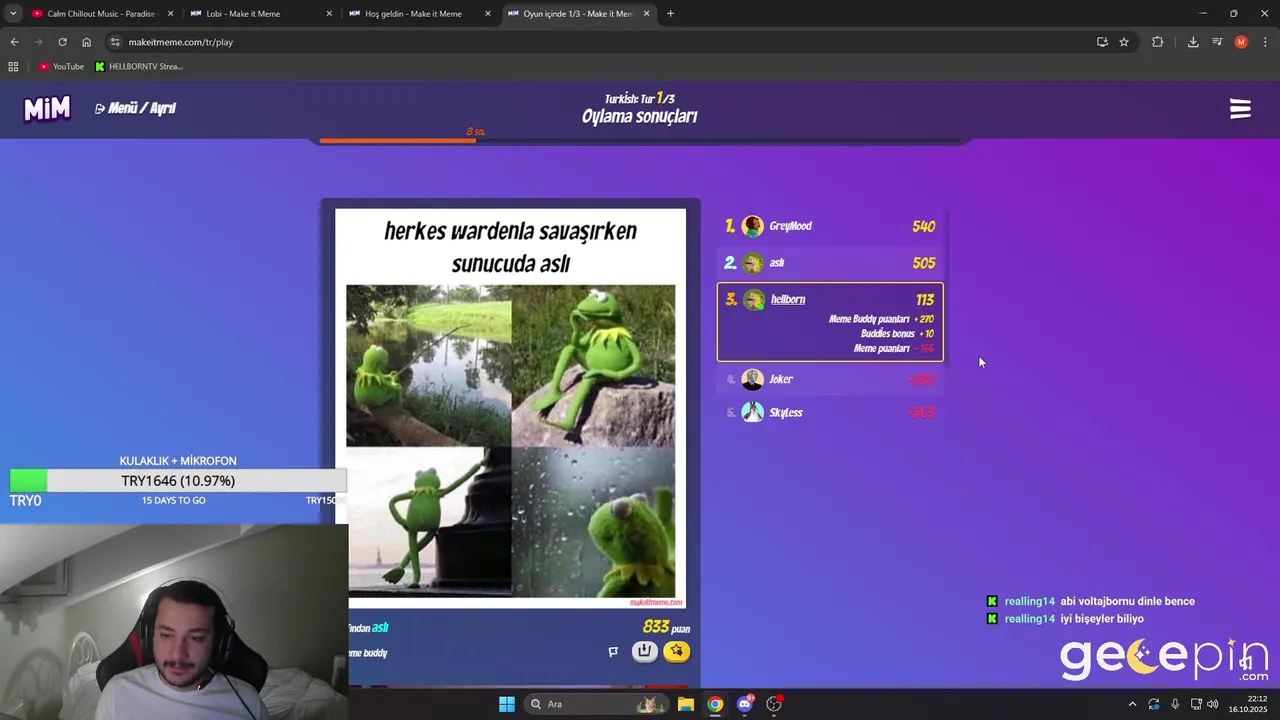Open the HELLBORNTV Stream bookmark

pos(139,66)
